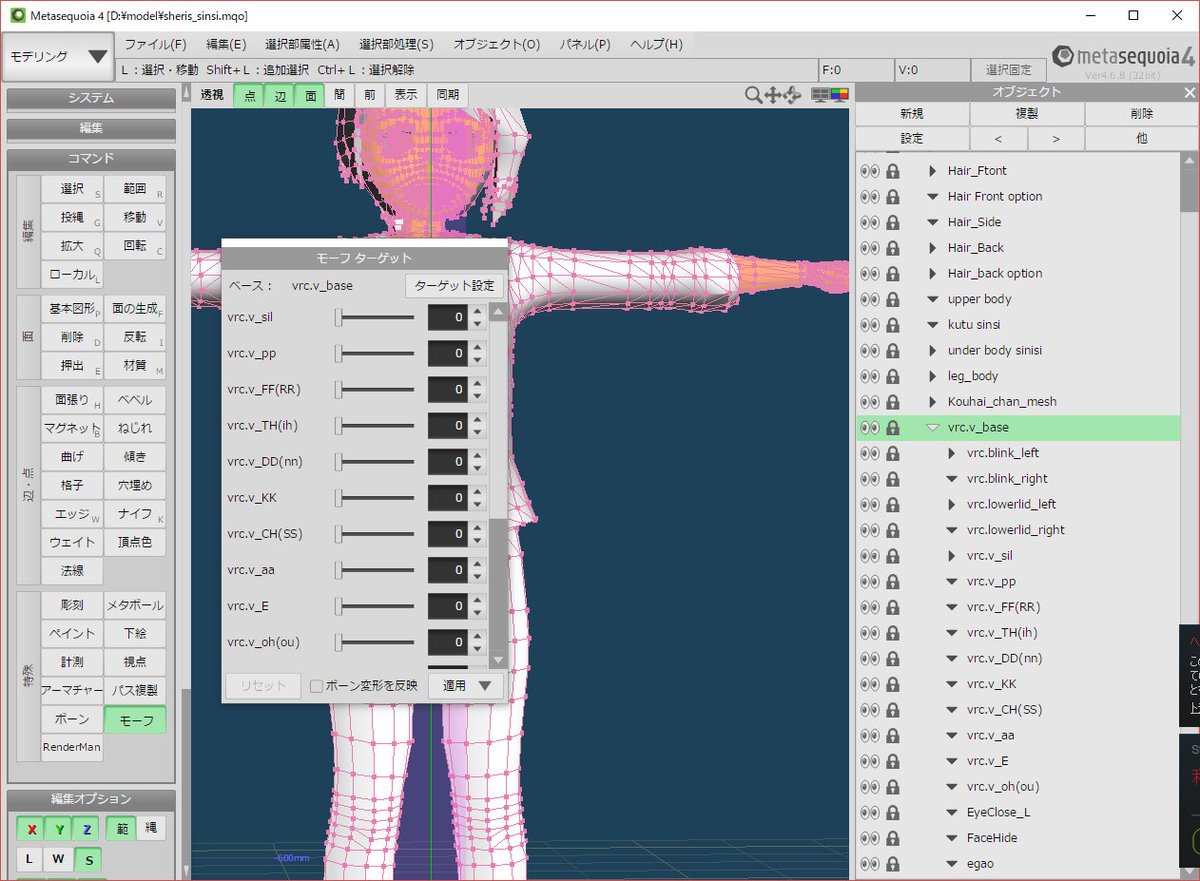This screenshot has height=881, width=1200.
Task: Click the 複製 (Duplicate) object button
Action: pyautogui.click(x=1027, y=114)
